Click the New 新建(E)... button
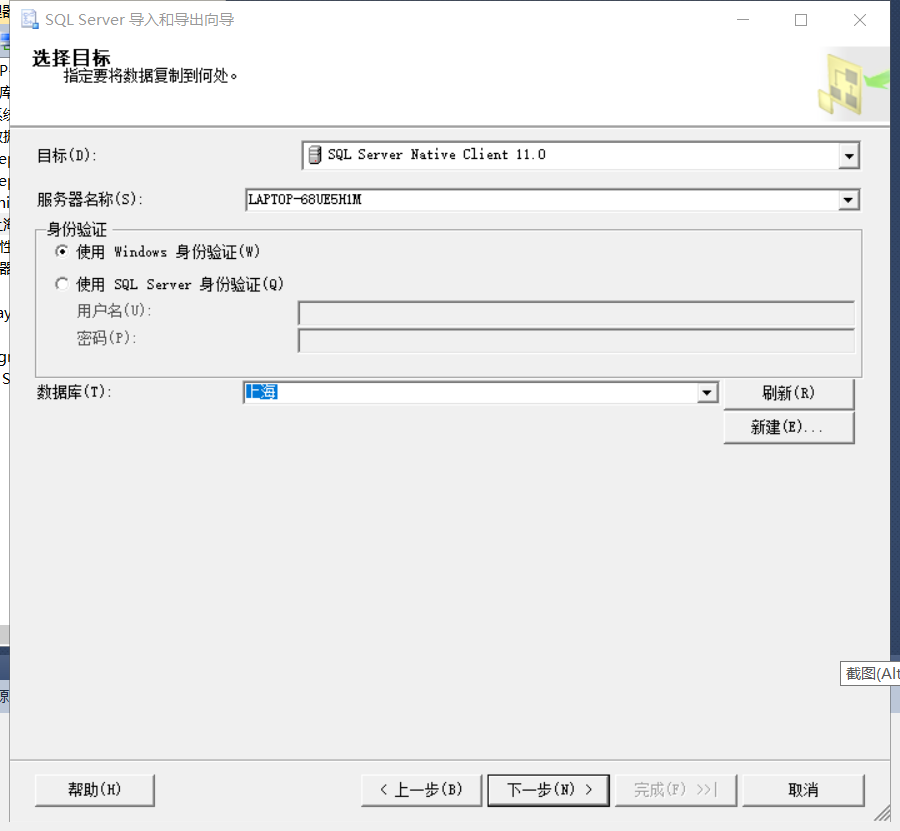This screenshot has width=900, height=831. coord(789,428)
